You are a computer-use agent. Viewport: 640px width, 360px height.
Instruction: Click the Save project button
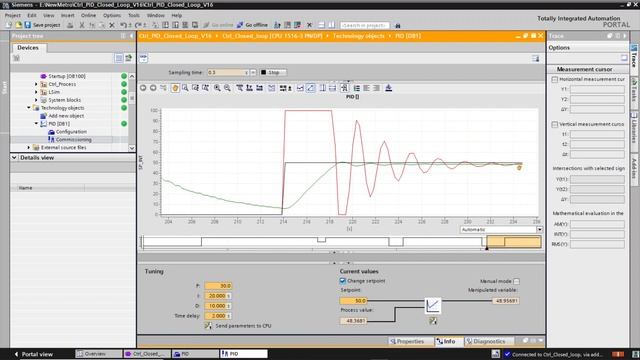(x=42, y=25)
